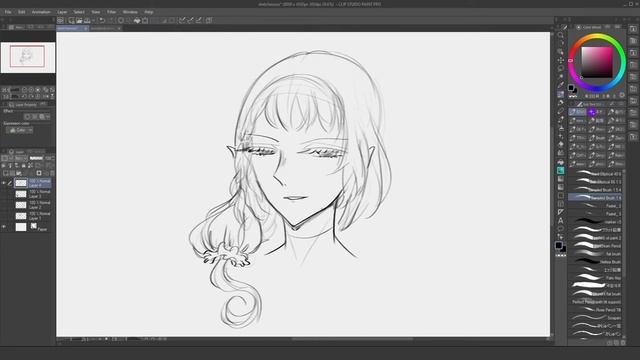640x360 pixels.
Task: Toggle Snap to Special Ruler in command bar
Action: pos(190,20)
